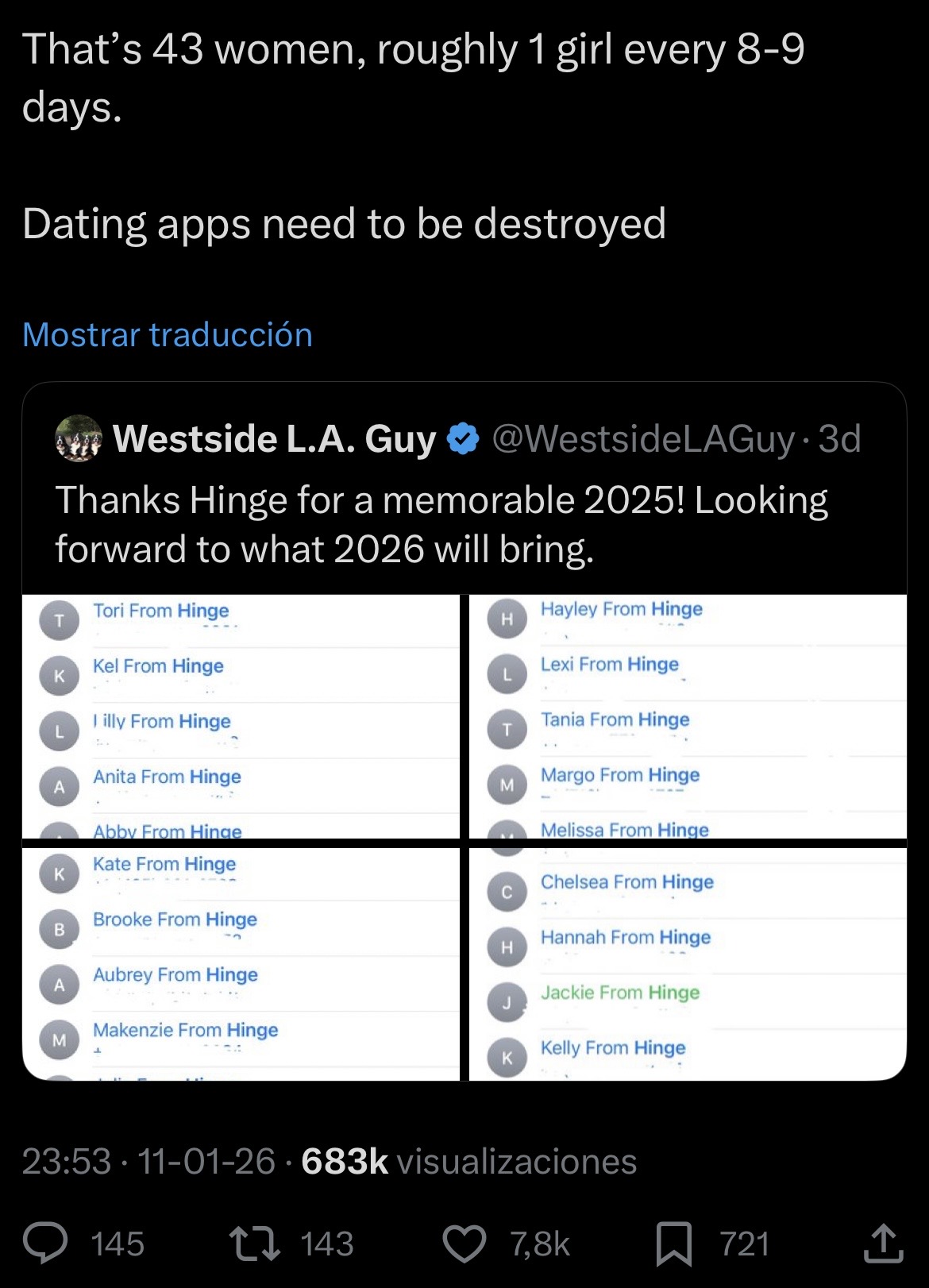The height and width of the screenshot is (1288, 929).
Task: Tap the reply speech bubble icon
Action: tap(45, 1244)
